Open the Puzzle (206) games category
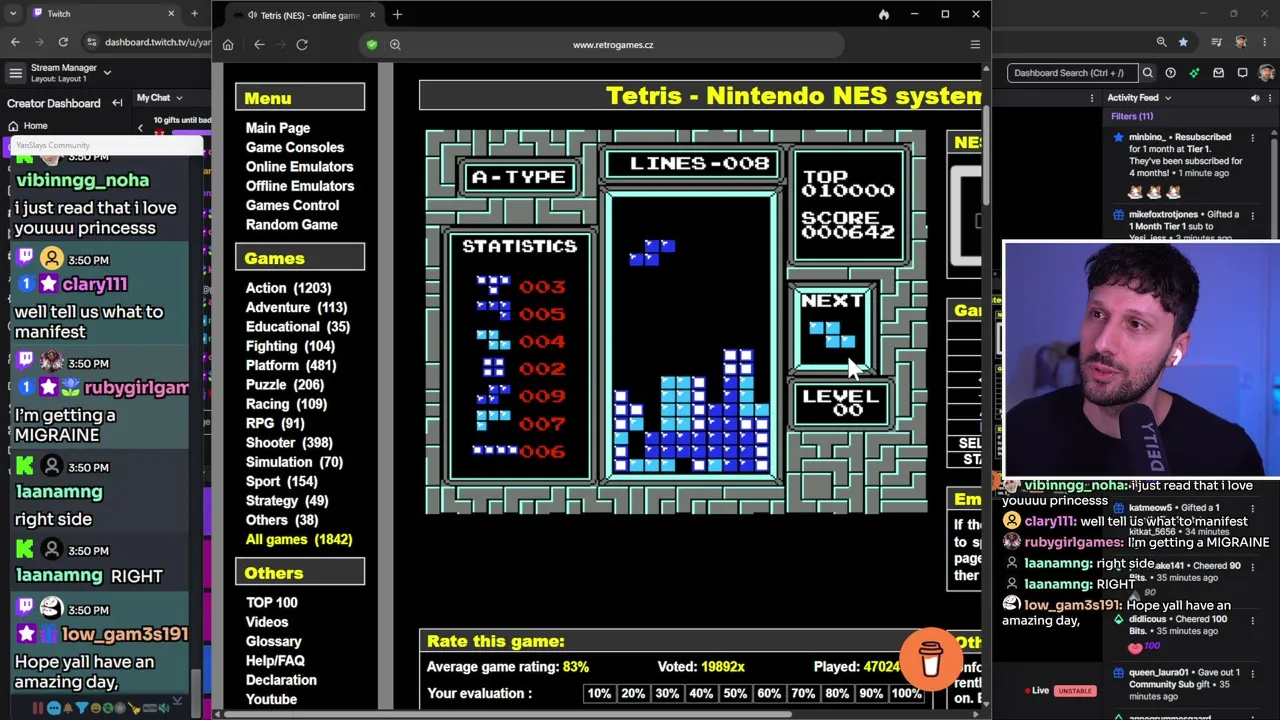Screen dimensions: 1280x720 [x=286, y=385]
